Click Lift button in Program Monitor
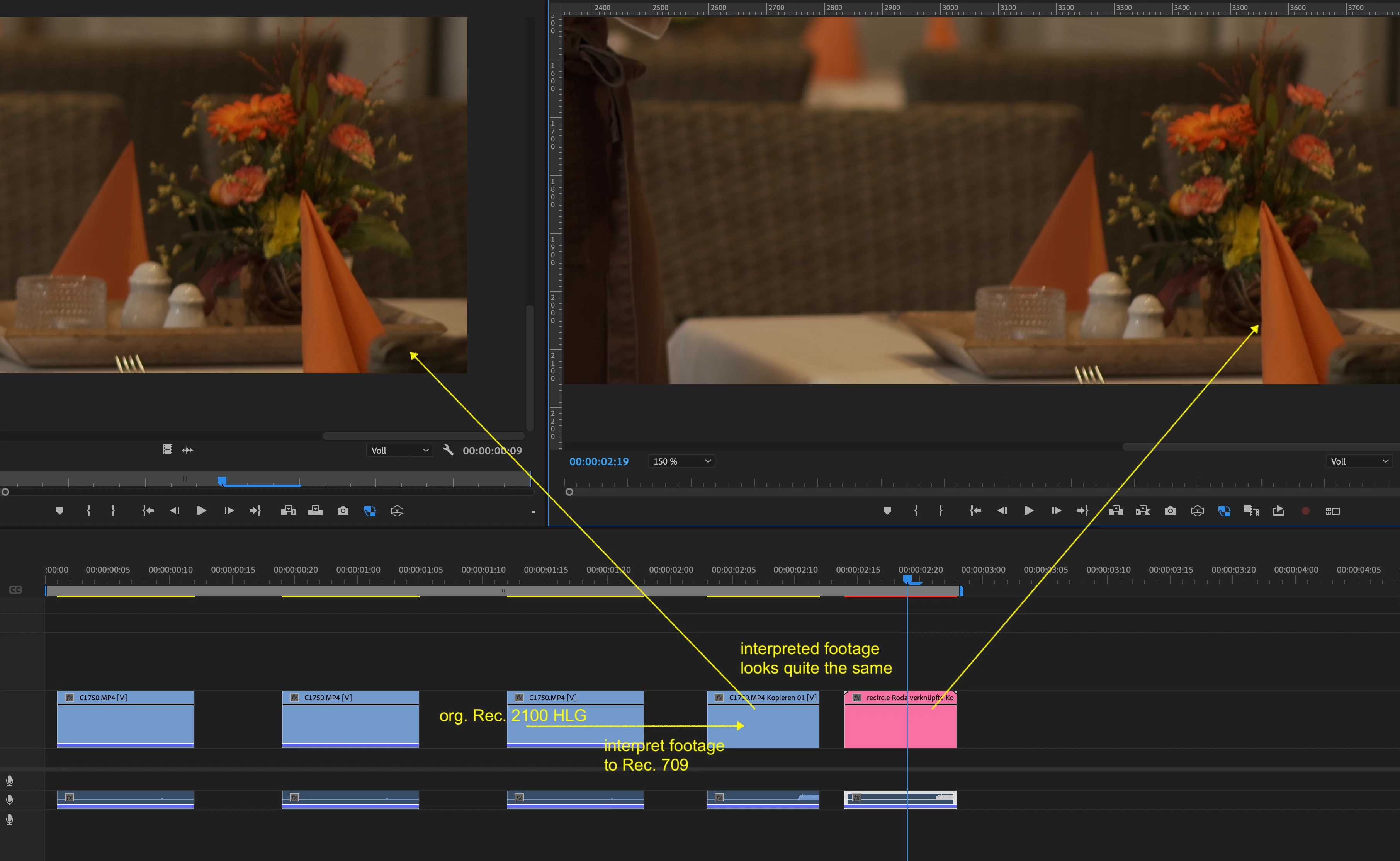Image resolution: width=1400 pixels, height=861 pixels. click(x=1115, y=511)
